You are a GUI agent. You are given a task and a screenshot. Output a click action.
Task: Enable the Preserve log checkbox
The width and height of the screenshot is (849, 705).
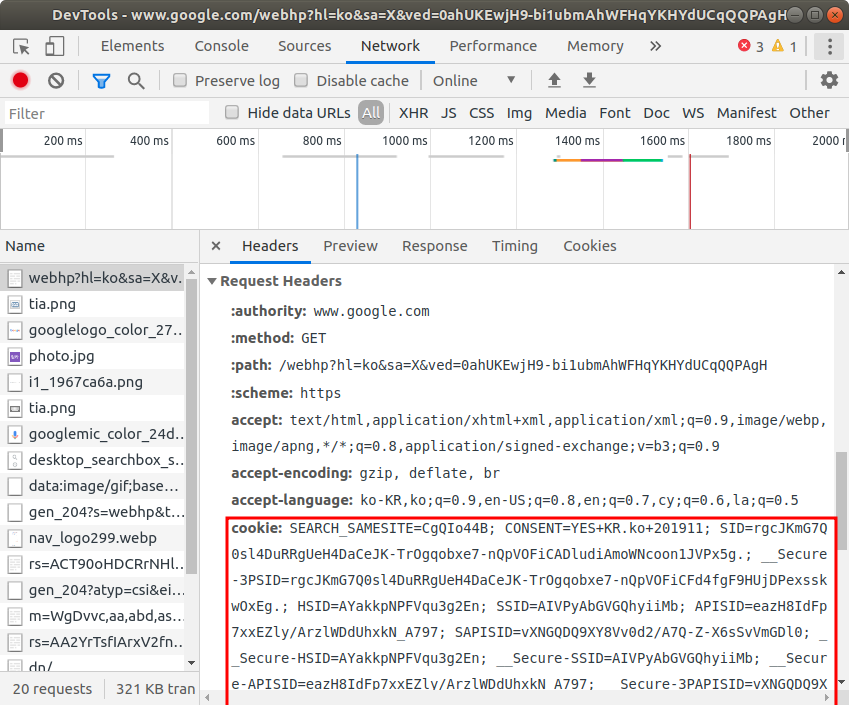tap(180, 81)
